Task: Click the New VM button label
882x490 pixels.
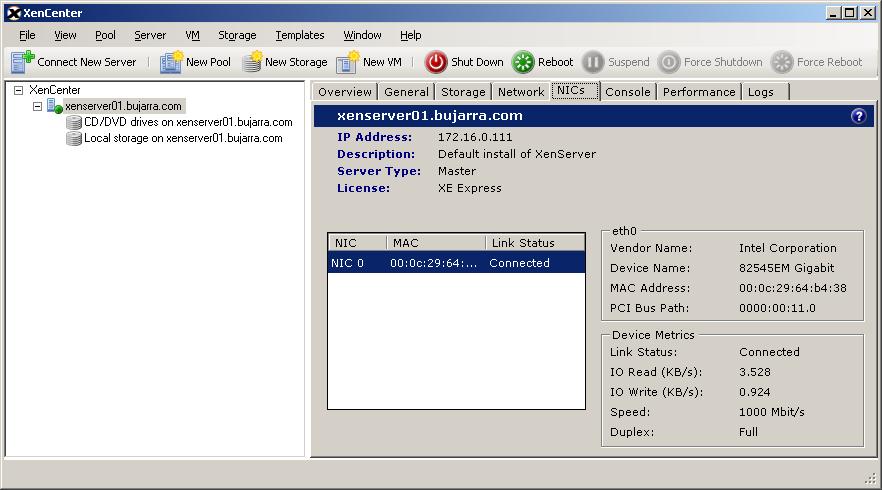Action: click(382, 62)
